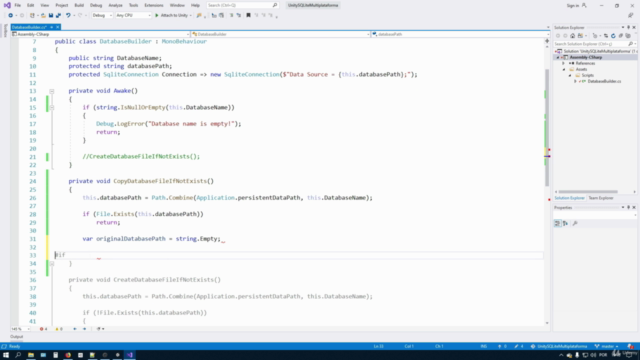Open the Windows Start menu
This screenshot has width=640, height=360.
(6, 355)
